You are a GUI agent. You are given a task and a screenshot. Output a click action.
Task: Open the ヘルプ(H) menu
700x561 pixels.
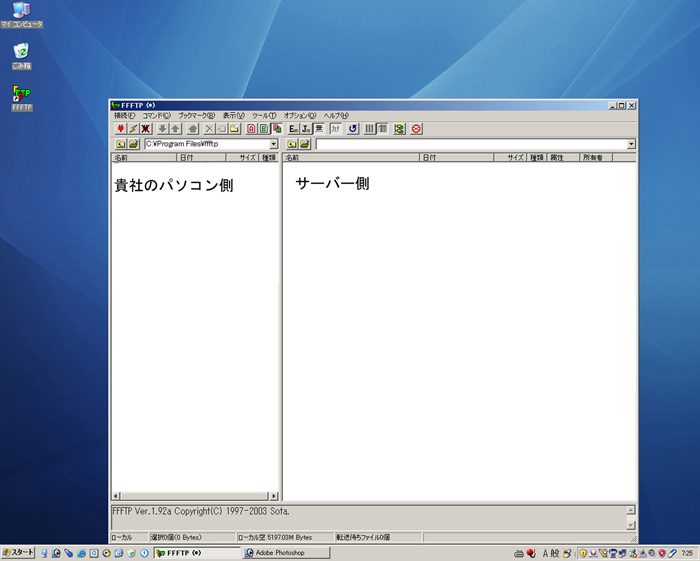point(336,116)
